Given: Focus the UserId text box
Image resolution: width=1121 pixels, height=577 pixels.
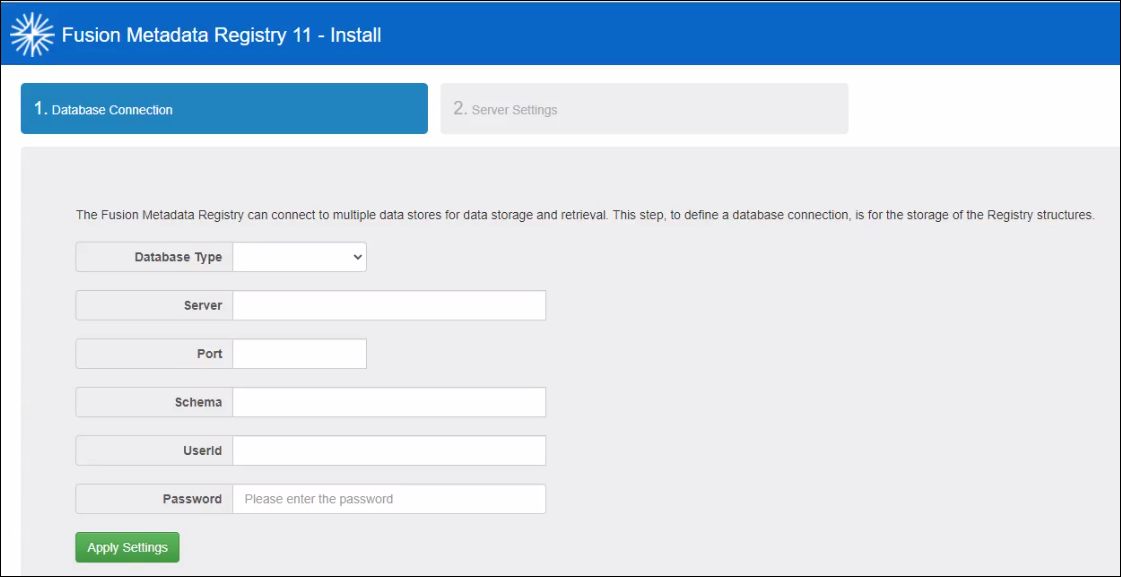Looking at the screenshot, I should pos(389,451).
